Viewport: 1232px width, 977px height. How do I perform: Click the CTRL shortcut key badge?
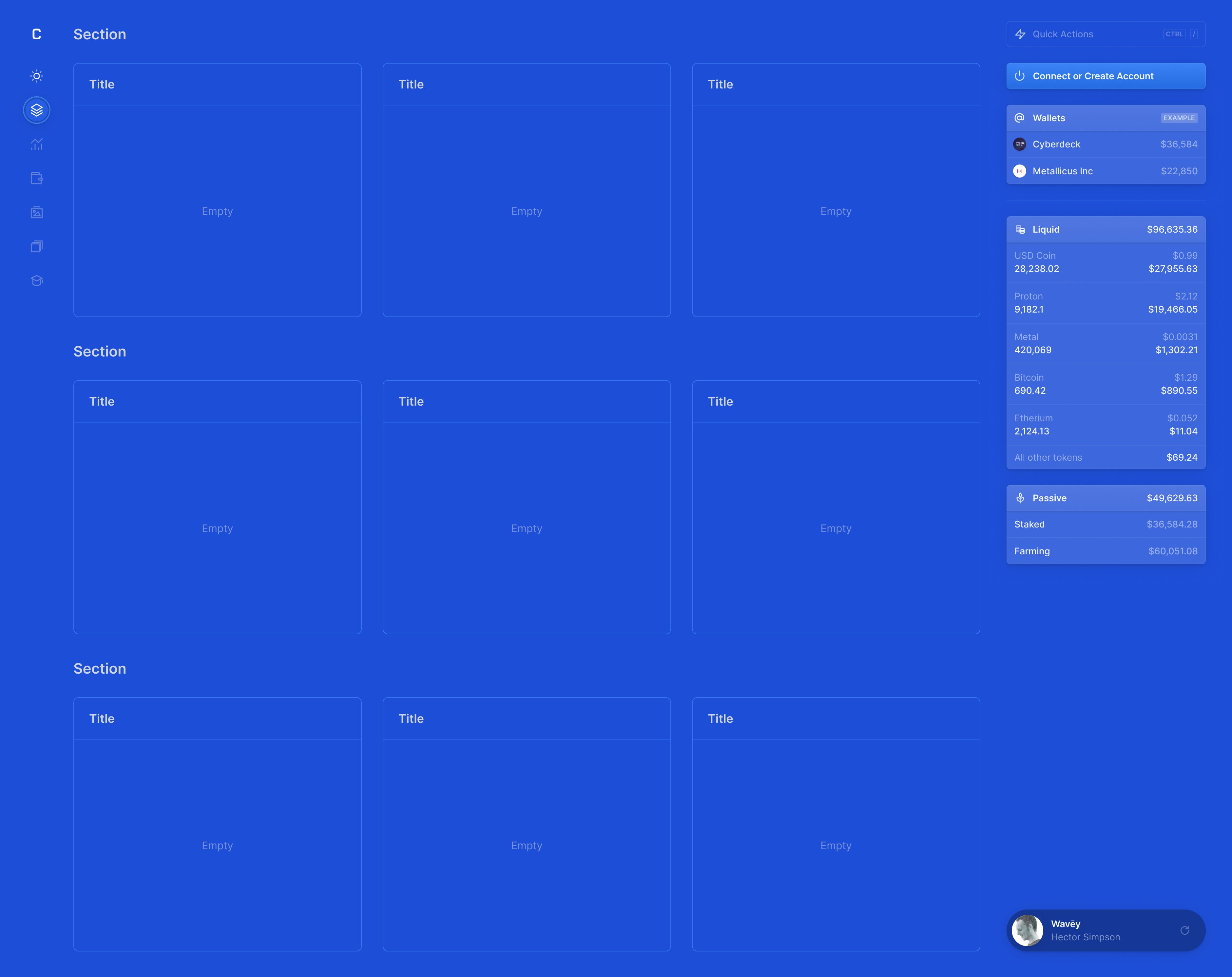coord(1174,34)
